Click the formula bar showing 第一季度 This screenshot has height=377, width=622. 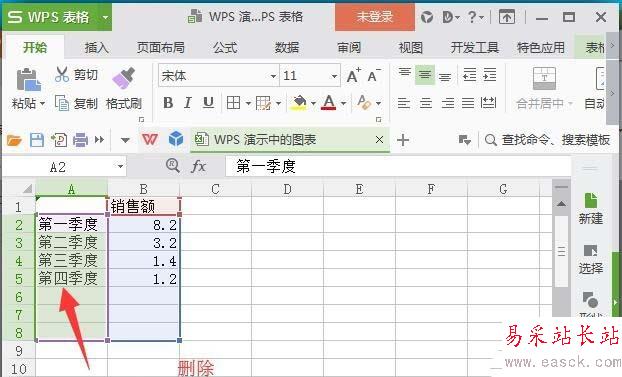[x=398, y=166]
